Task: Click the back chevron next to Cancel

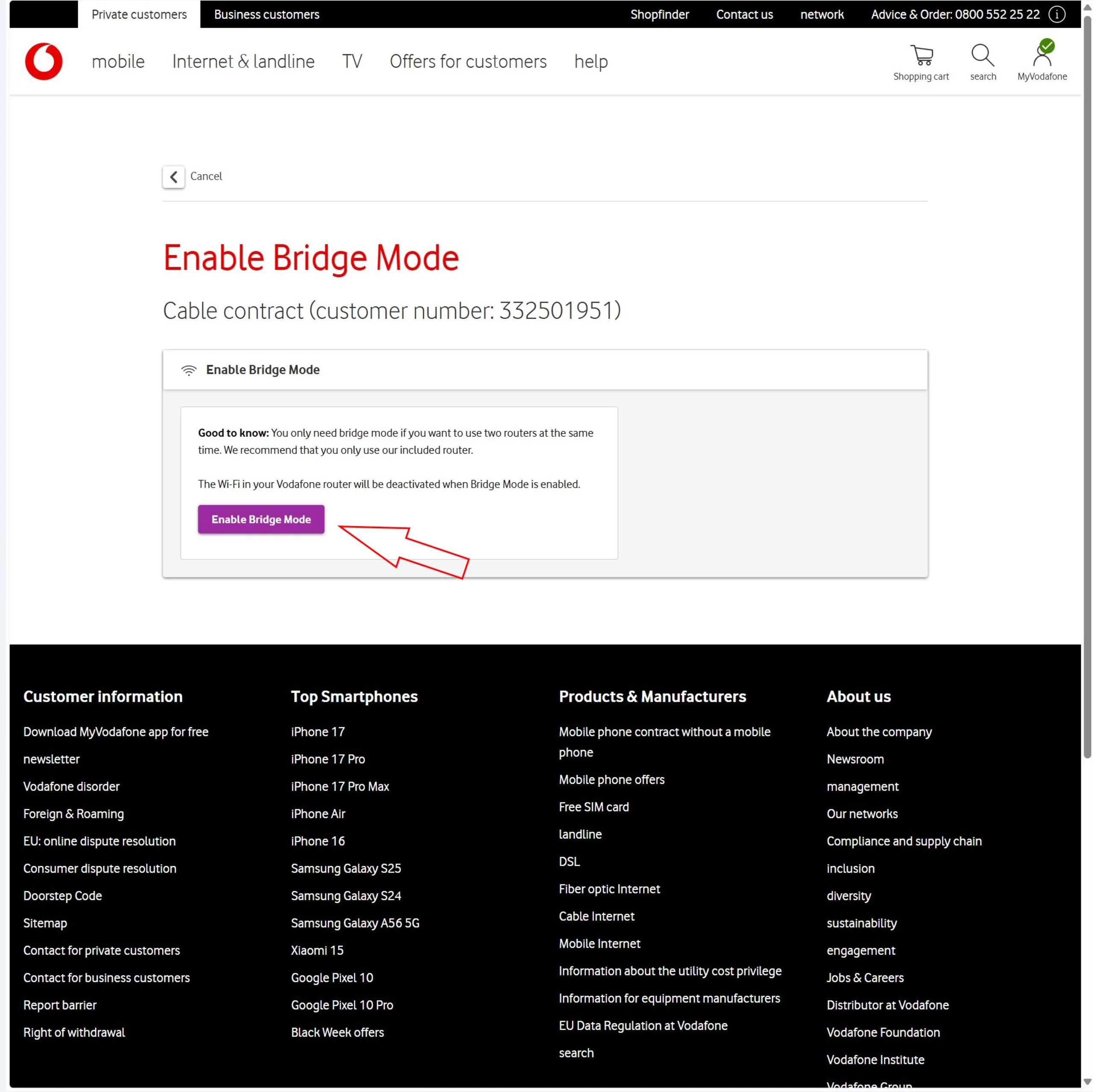Action: tap(174, 176)
